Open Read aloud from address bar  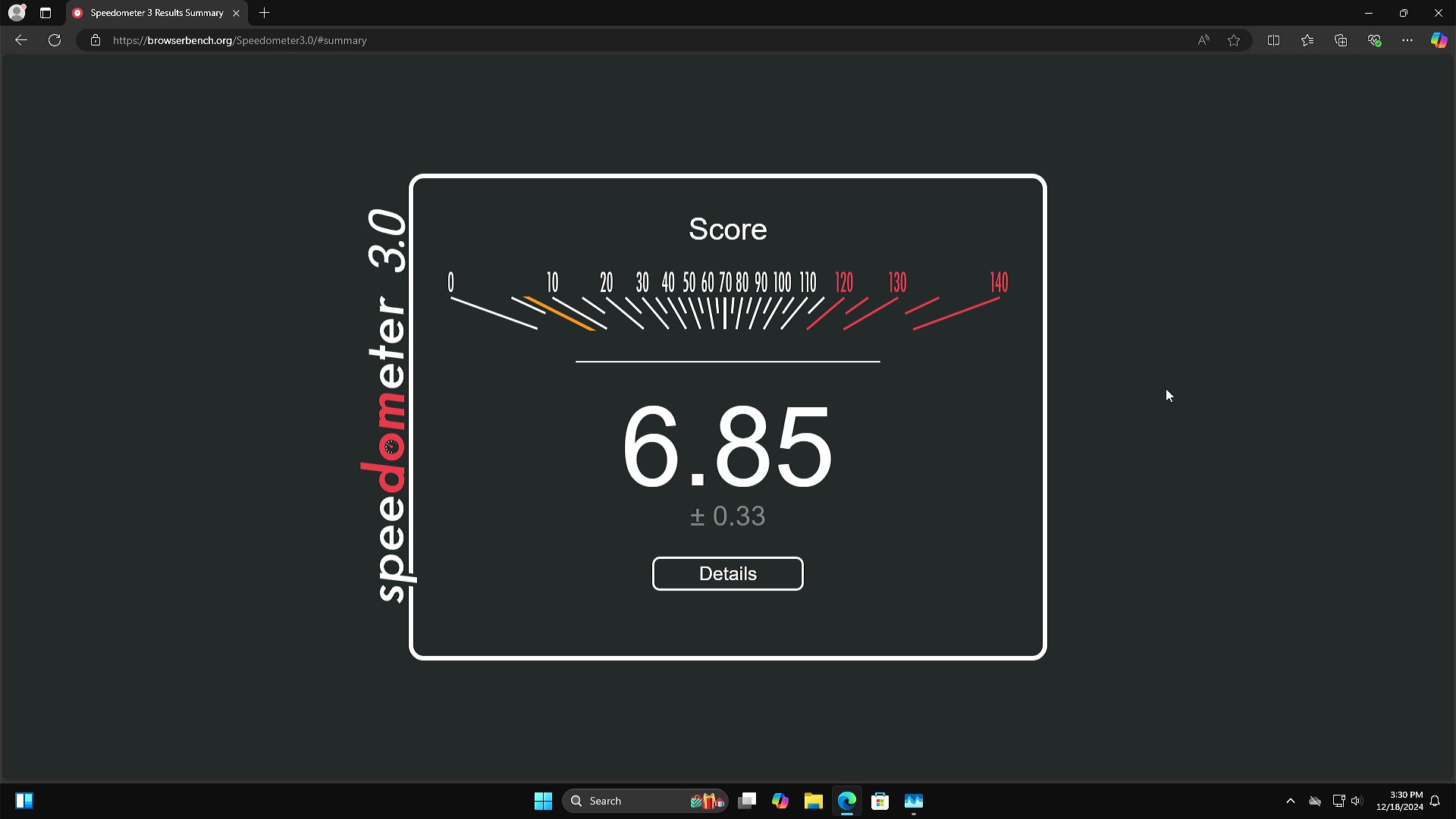(x=1203, y=40)
